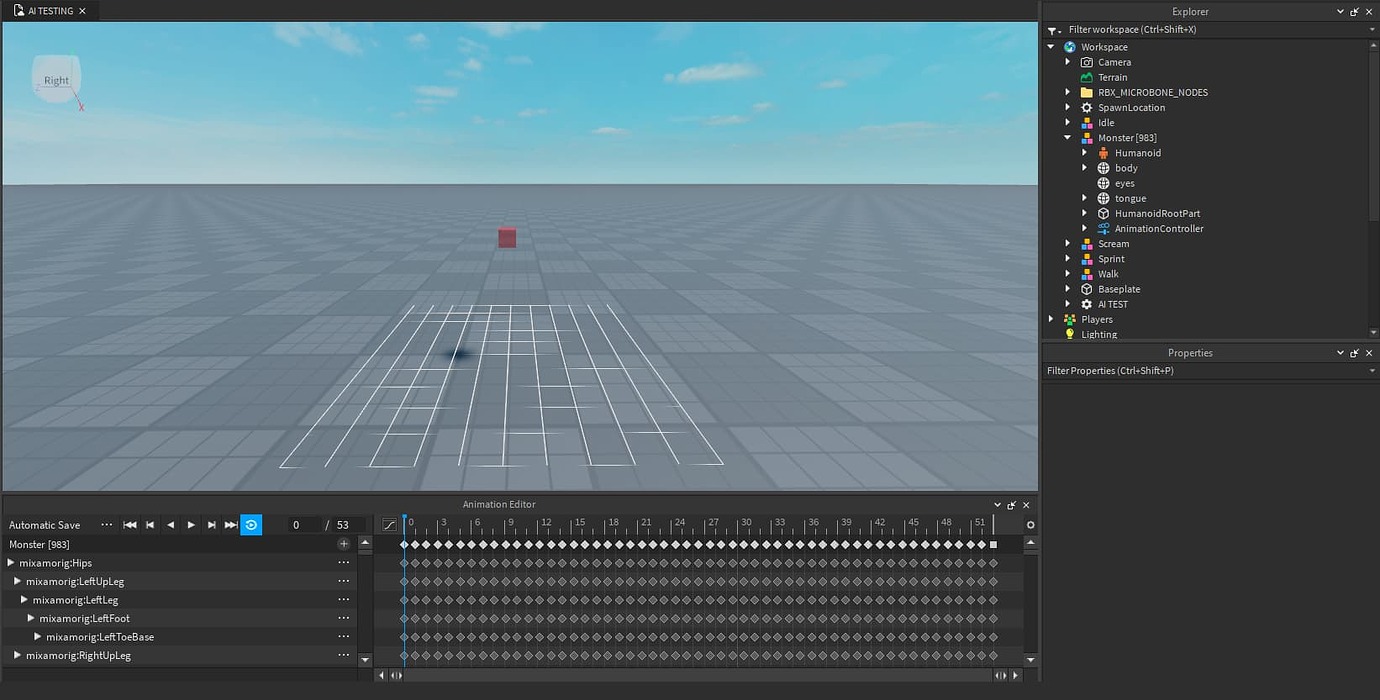Expand the mixamorig:Hips track

click(10, 562)
